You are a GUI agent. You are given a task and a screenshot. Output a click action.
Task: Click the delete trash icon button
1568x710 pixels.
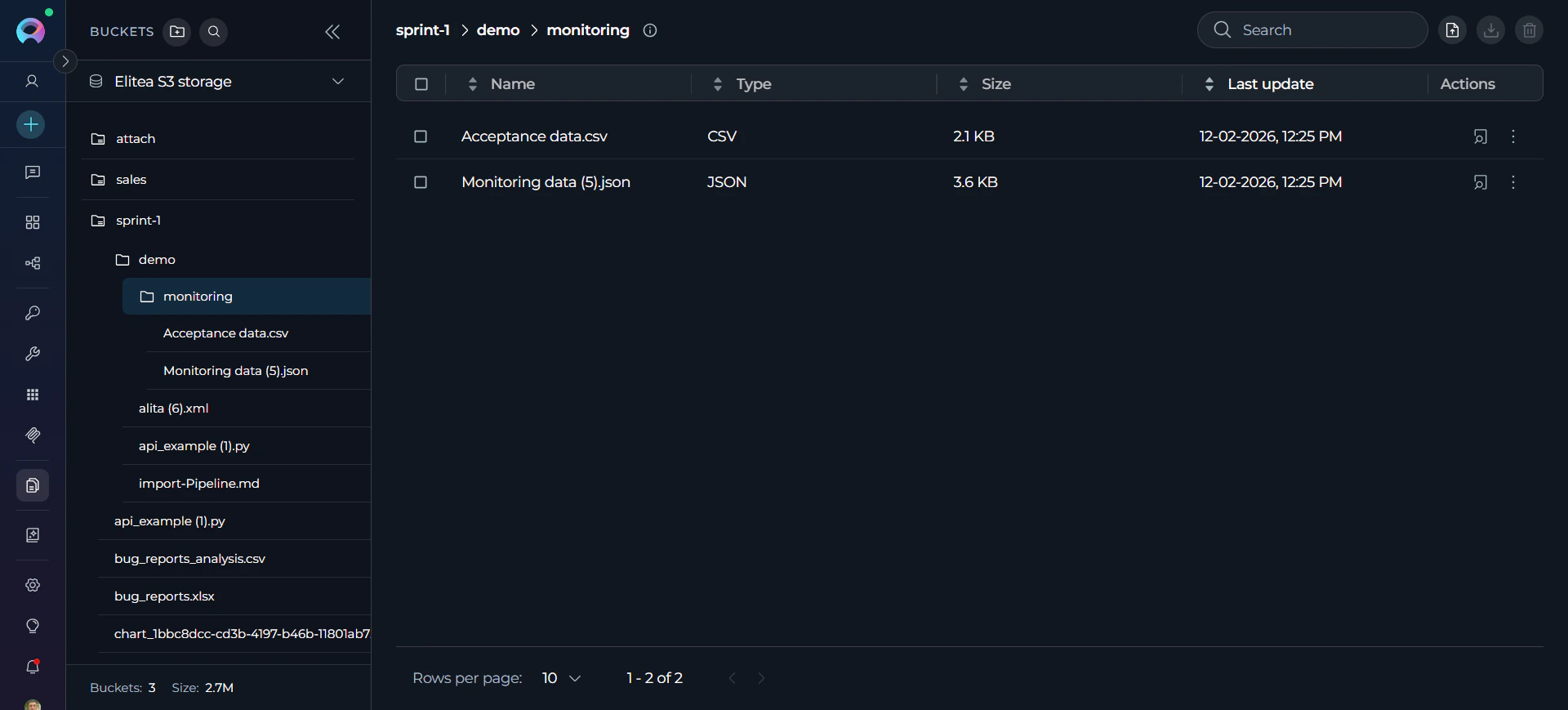1530,30
